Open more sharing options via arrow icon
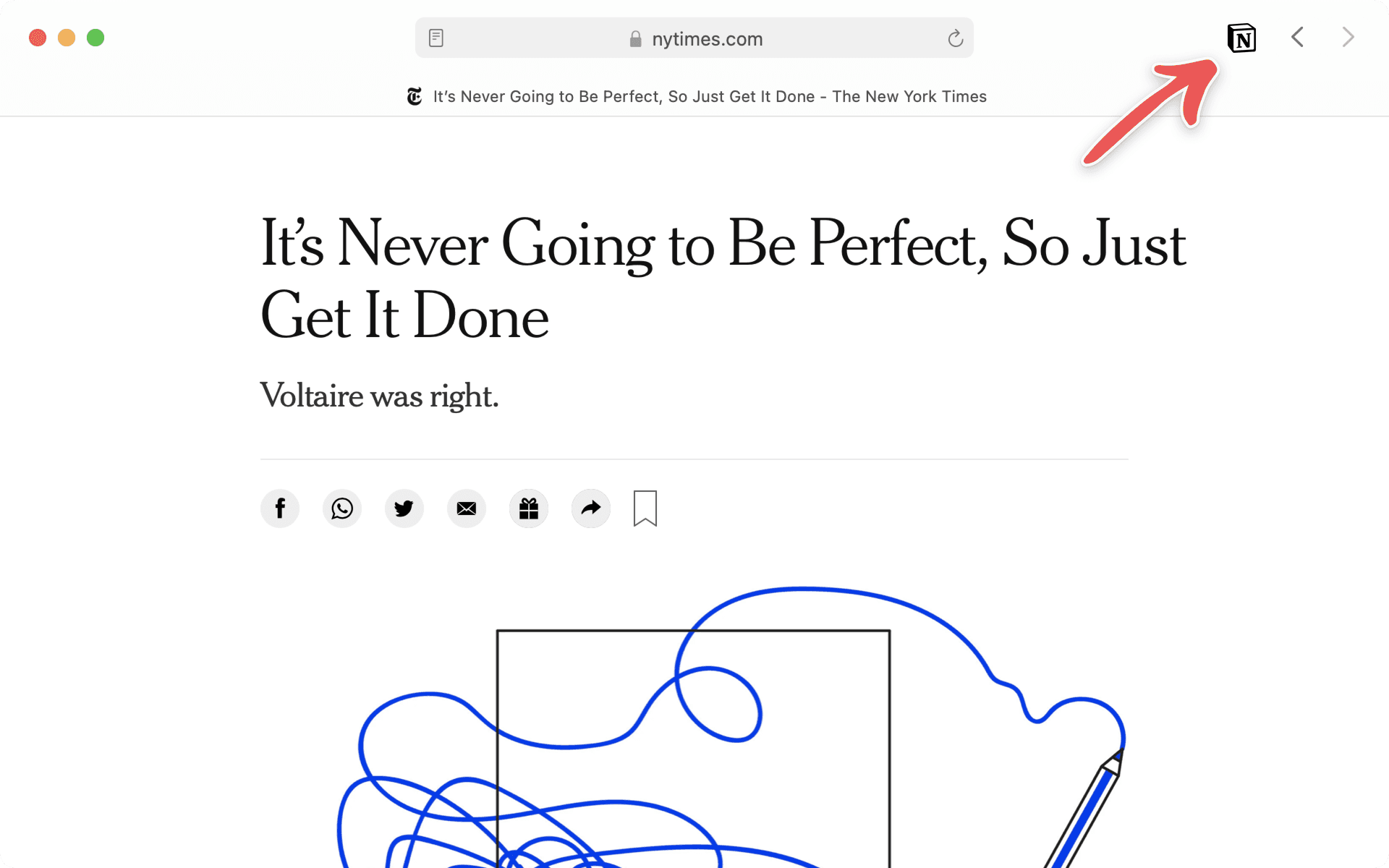The height and width of the screenshot is (868, 1389). point(590,509)
